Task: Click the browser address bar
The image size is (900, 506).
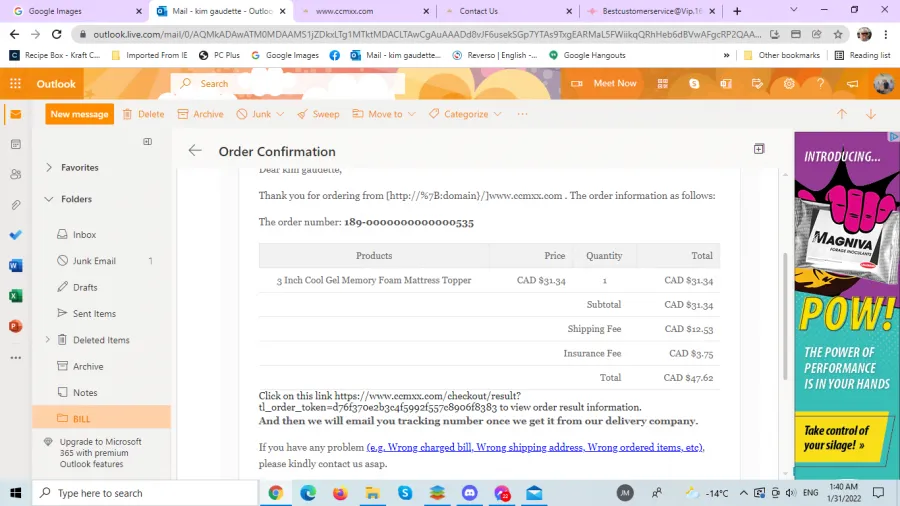Action: pyautogui.click(x=427, y=34)
